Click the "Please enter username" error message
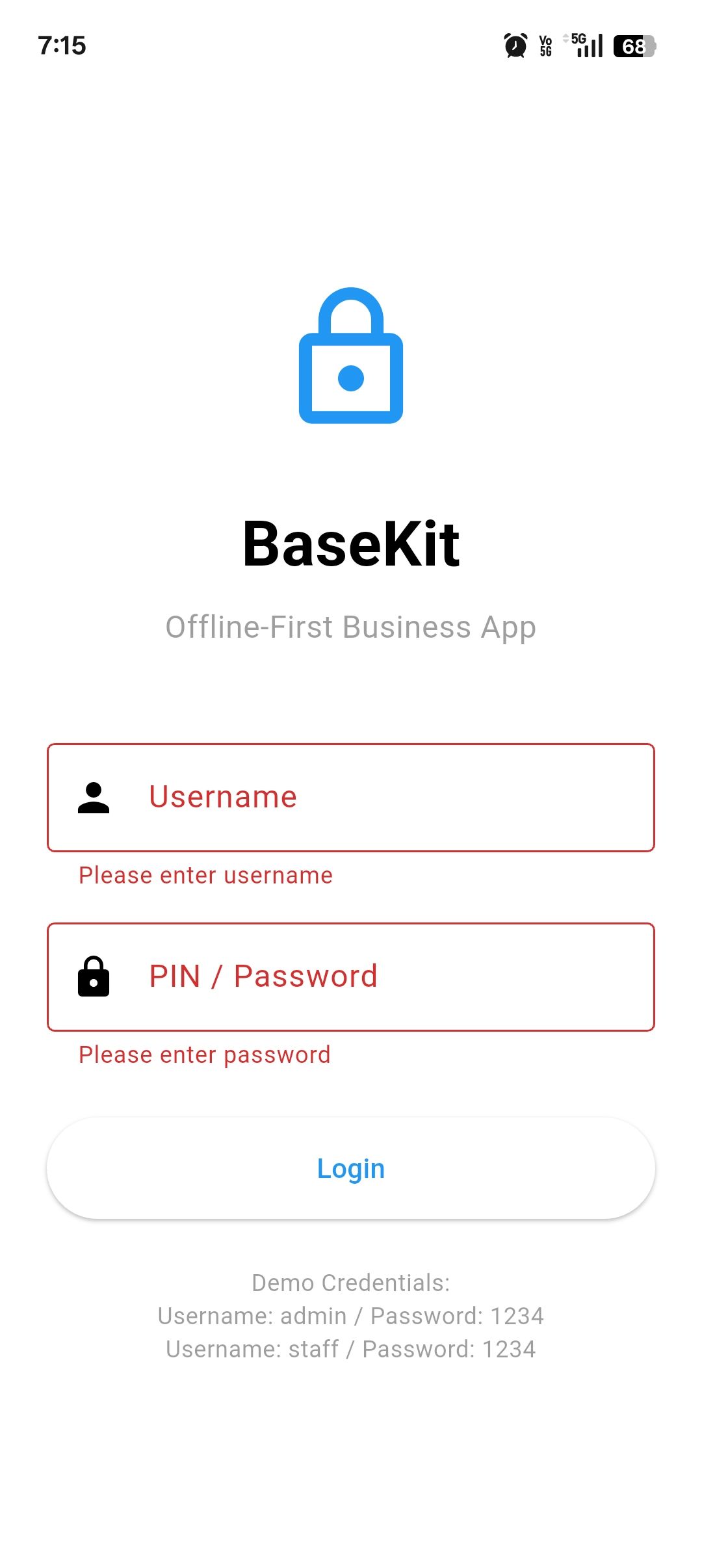The image size is (702, 1568). 205,876
